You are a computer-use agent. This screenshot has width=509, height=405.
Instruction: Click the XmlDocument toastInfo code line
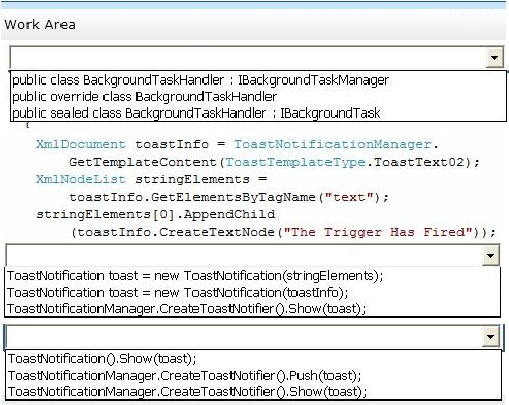[x=237, y=144]
